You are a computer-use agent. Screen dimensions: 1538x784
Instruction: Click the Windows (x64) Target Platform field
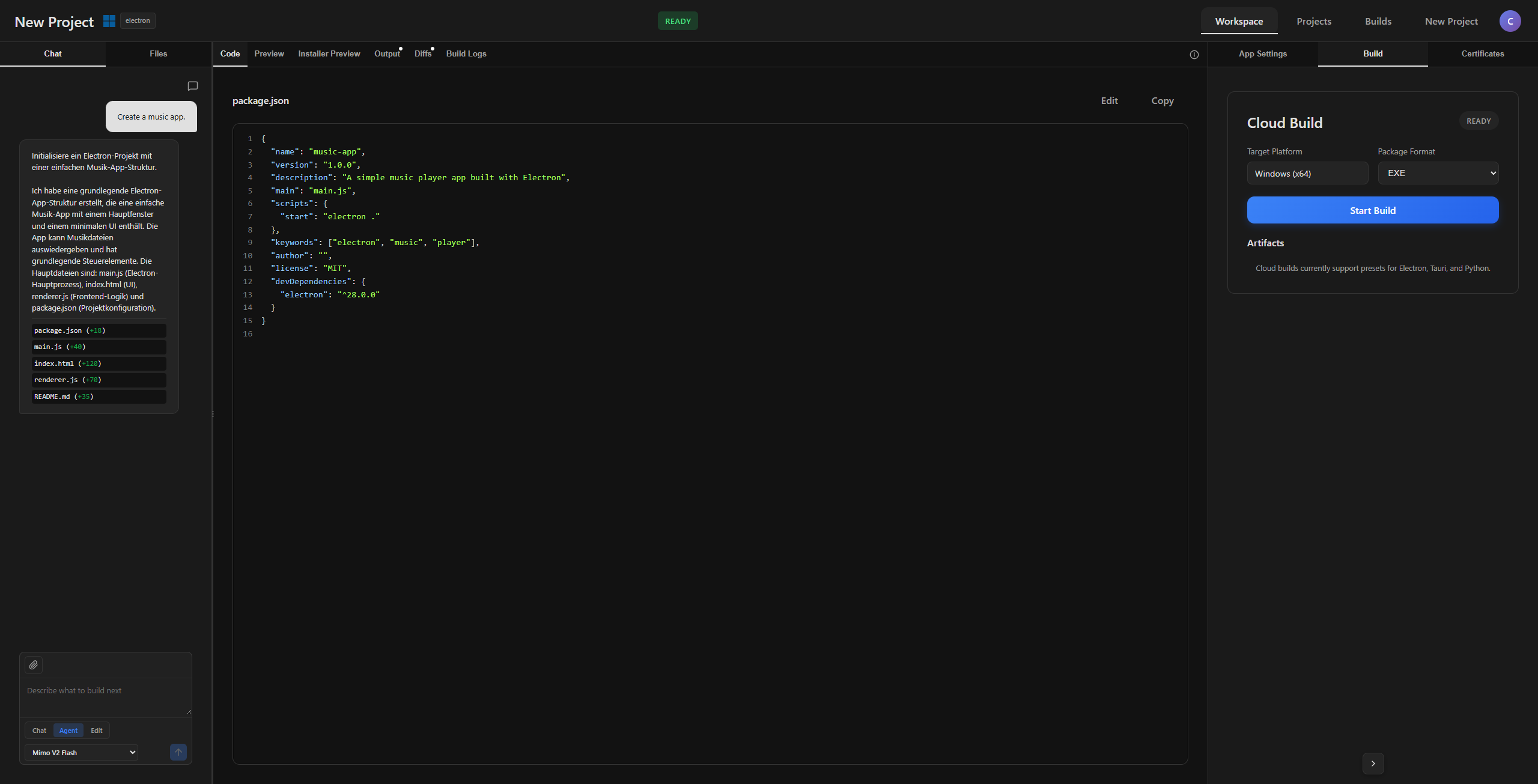coord(1307,174)
